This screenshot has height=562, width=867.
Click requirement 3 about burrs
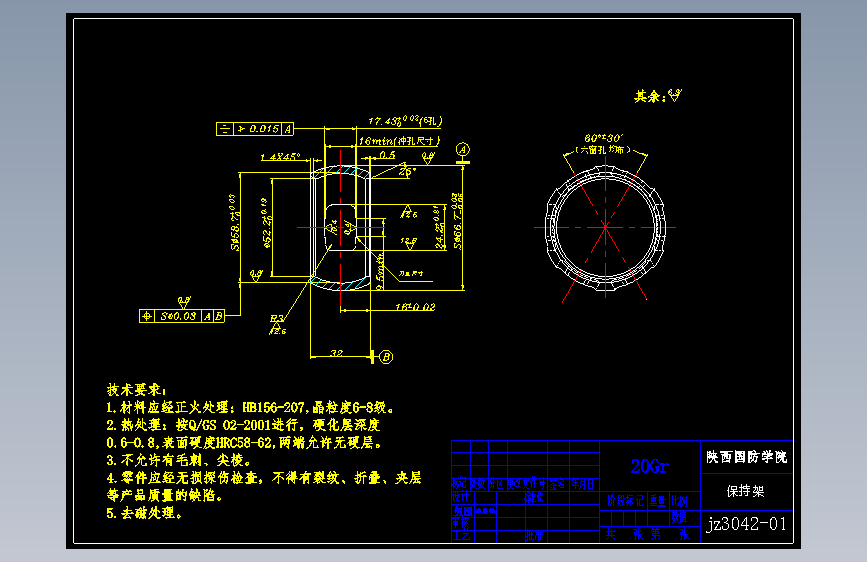click(179, 460)
